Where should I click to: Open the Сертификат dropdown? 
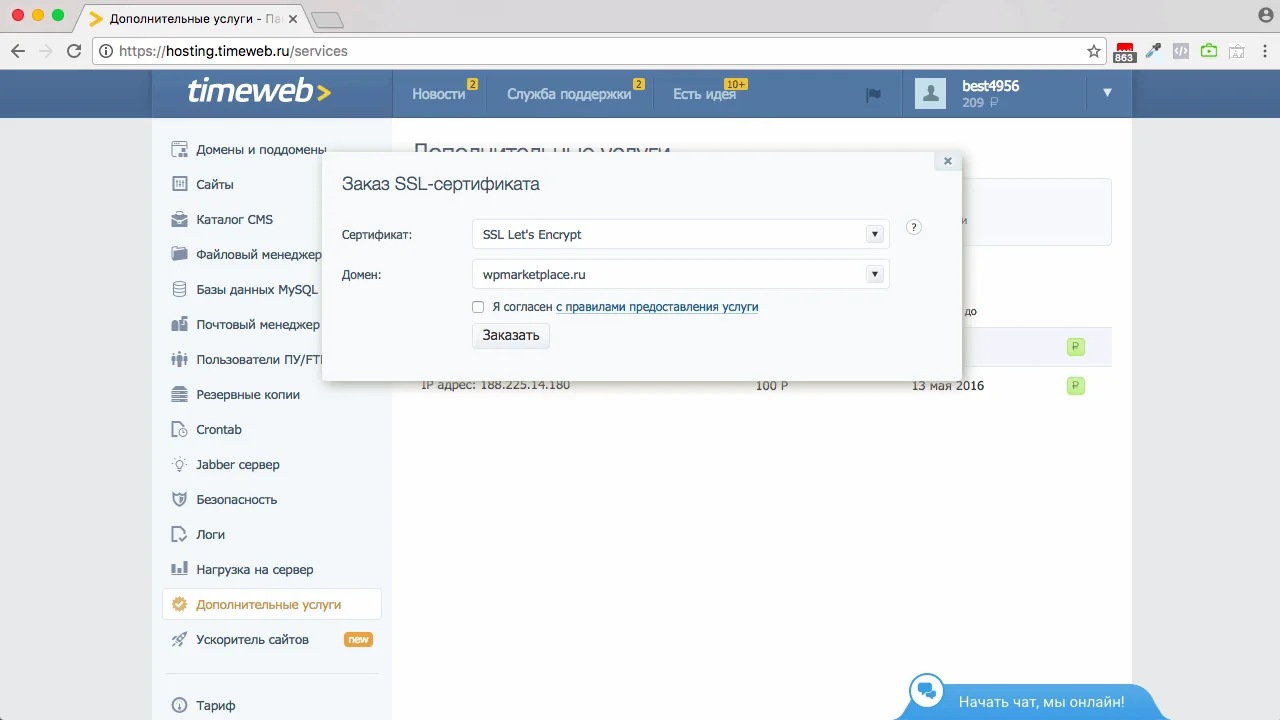[x=680, y=234]
